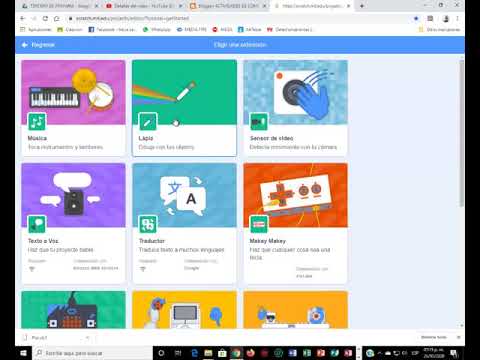Switch to the first browser tab
Screen dimensions: 480x360
click(x=60, y=6)
